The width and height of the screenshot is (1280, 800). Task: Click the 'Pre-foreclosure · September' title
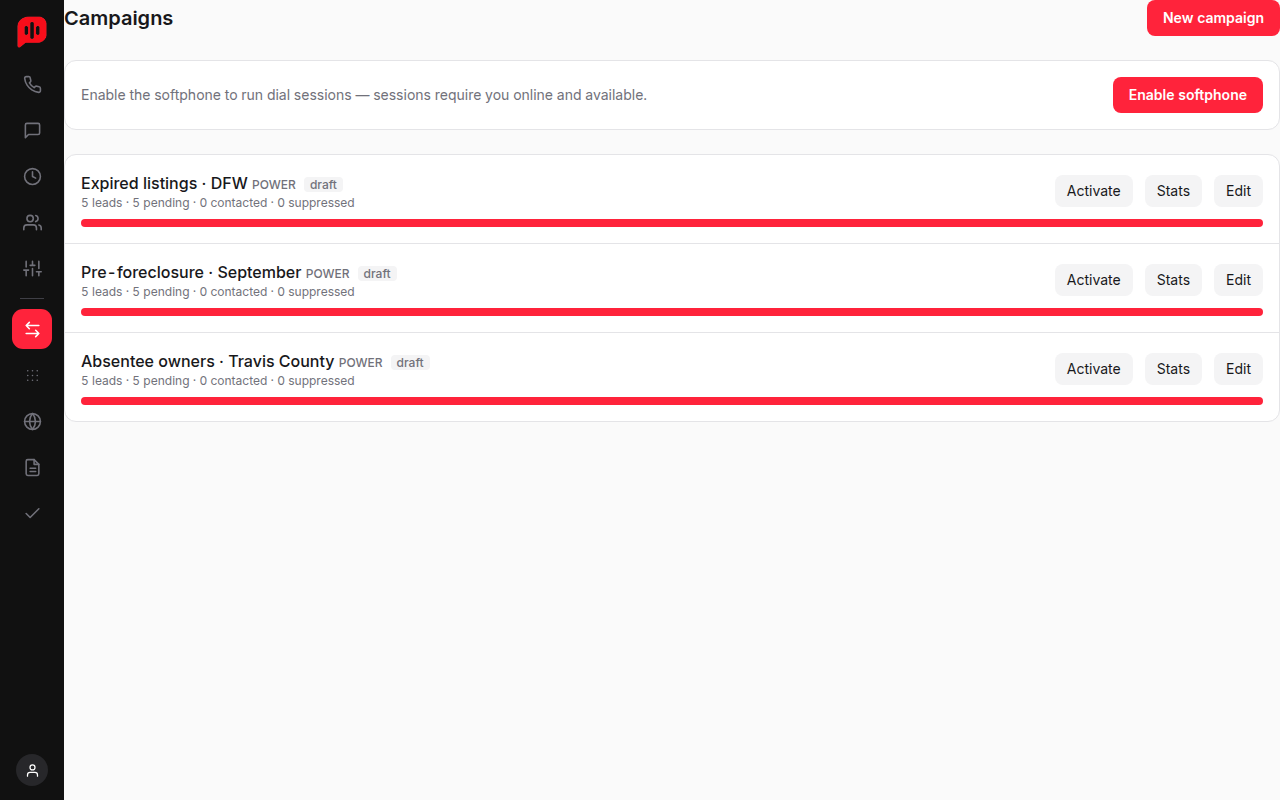pyautogui.click(x=191, y=273)
